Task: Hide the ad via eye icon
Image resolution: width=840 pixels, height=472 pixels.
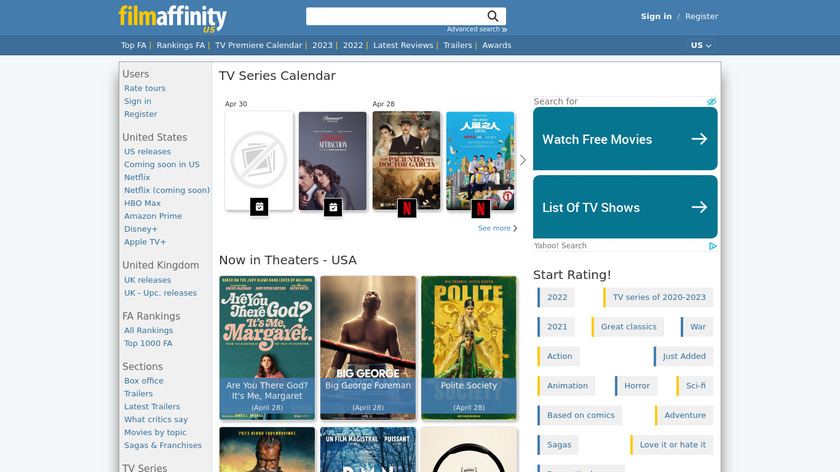Action: [712, 102]
